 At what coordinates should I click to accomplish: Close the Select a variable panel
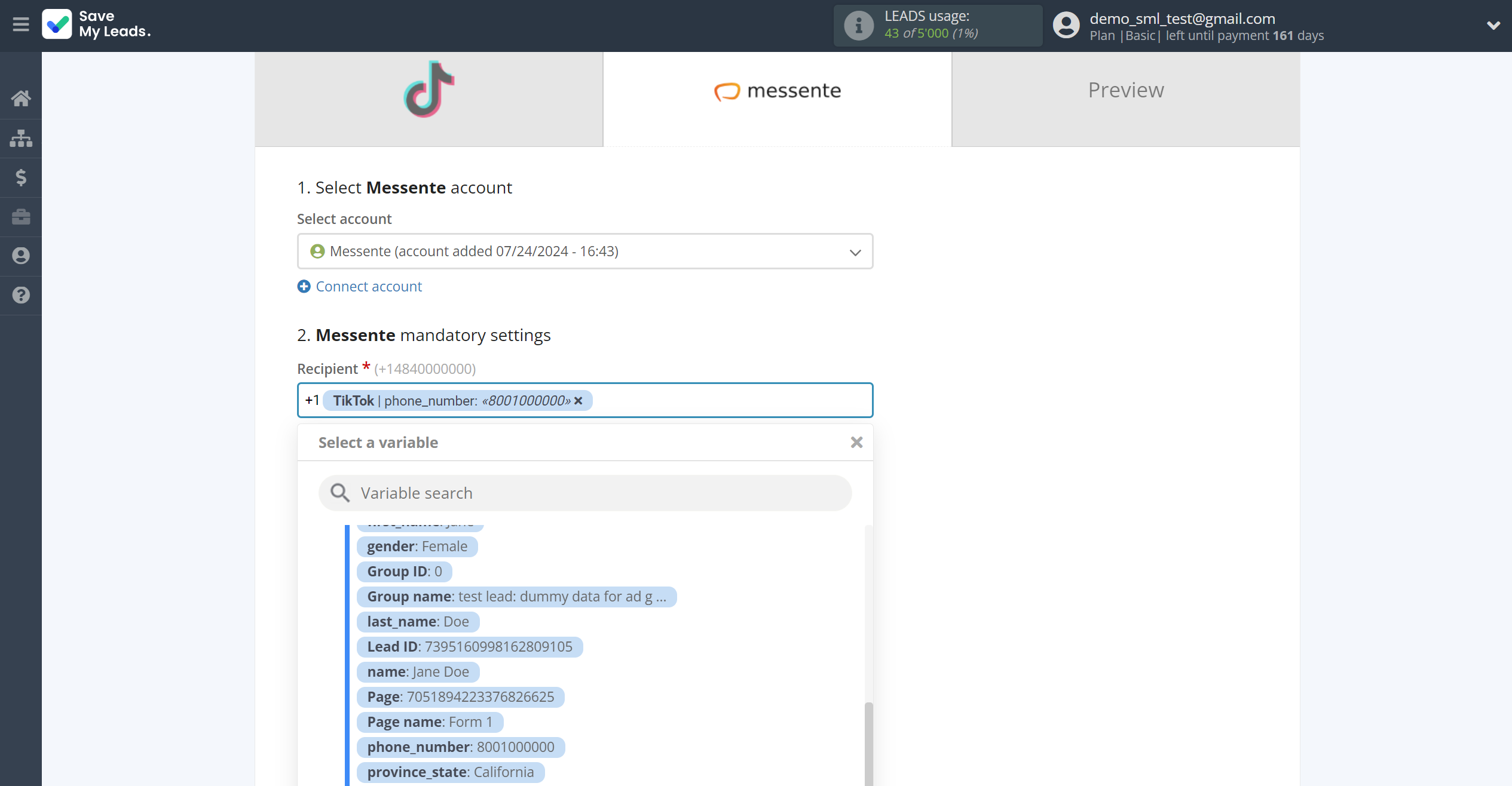(x=856, y=443)
